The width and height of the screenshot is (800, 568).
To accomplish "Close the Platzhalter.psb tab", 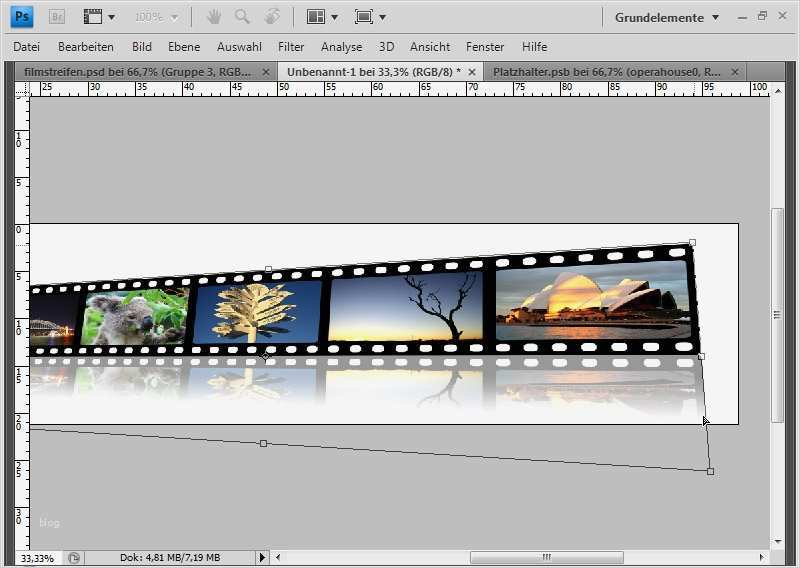I will [735, 72].
